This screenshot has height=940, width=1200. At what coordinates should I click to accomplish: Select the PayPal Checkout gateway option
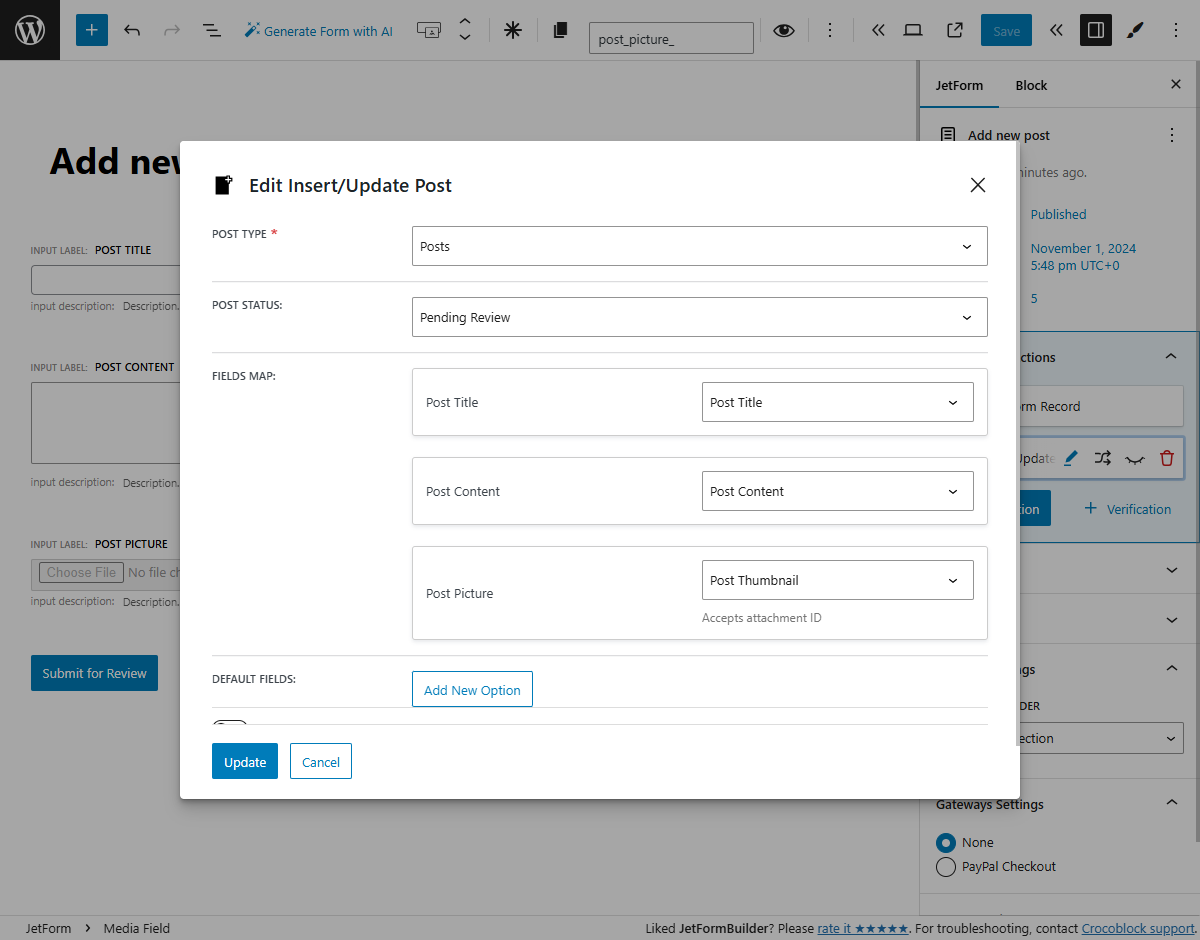(x=946, y=867)
